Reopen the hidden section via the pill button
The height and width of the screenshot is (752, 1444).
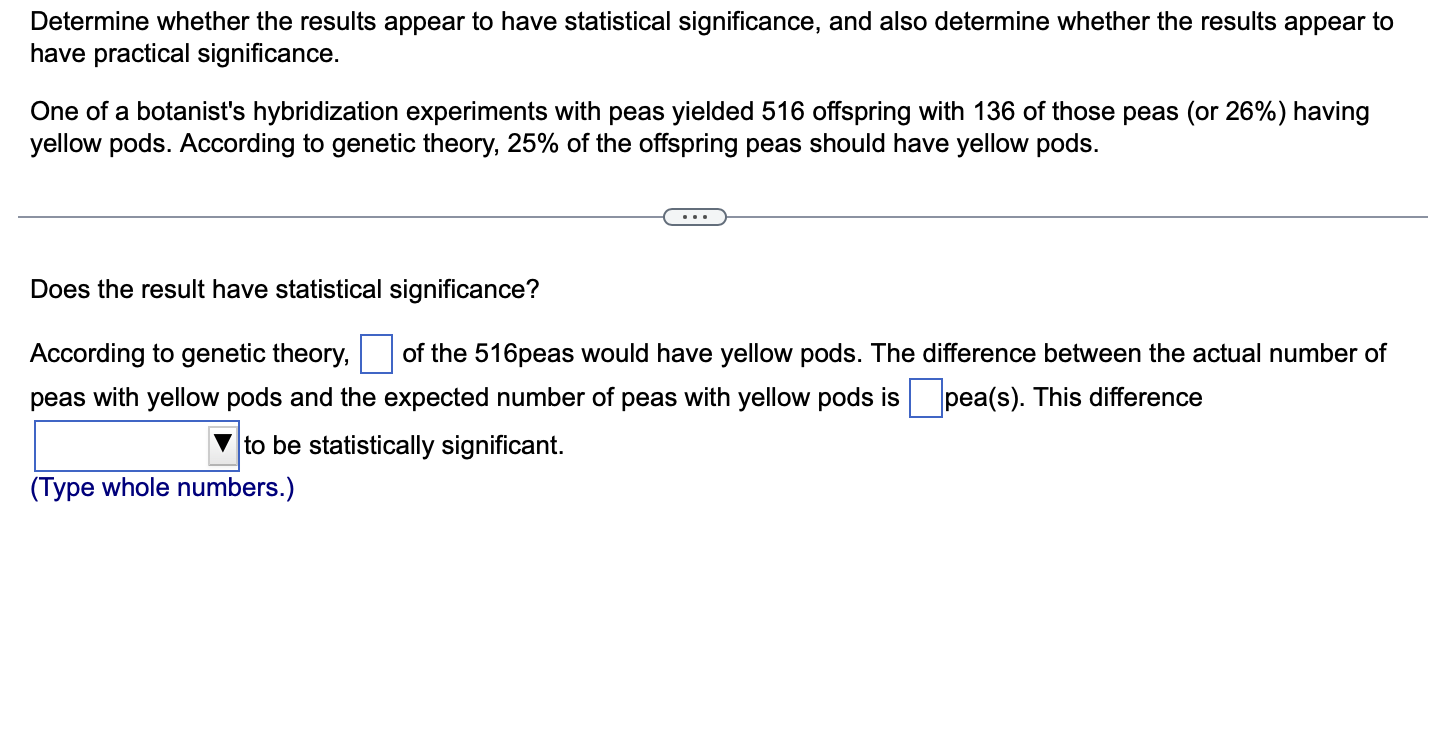pyautogui.click(x=695, y=216)
